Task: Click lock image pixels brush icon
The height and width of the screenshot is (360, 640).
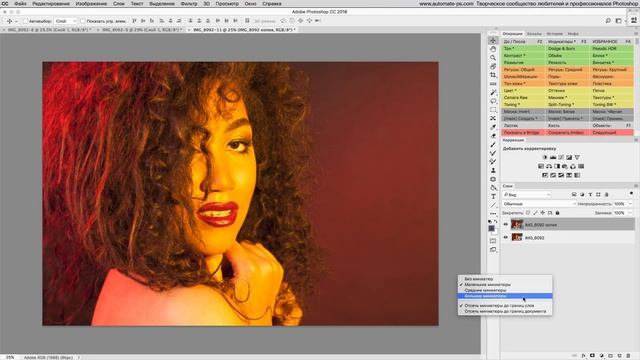Action: tap(535, 213)
